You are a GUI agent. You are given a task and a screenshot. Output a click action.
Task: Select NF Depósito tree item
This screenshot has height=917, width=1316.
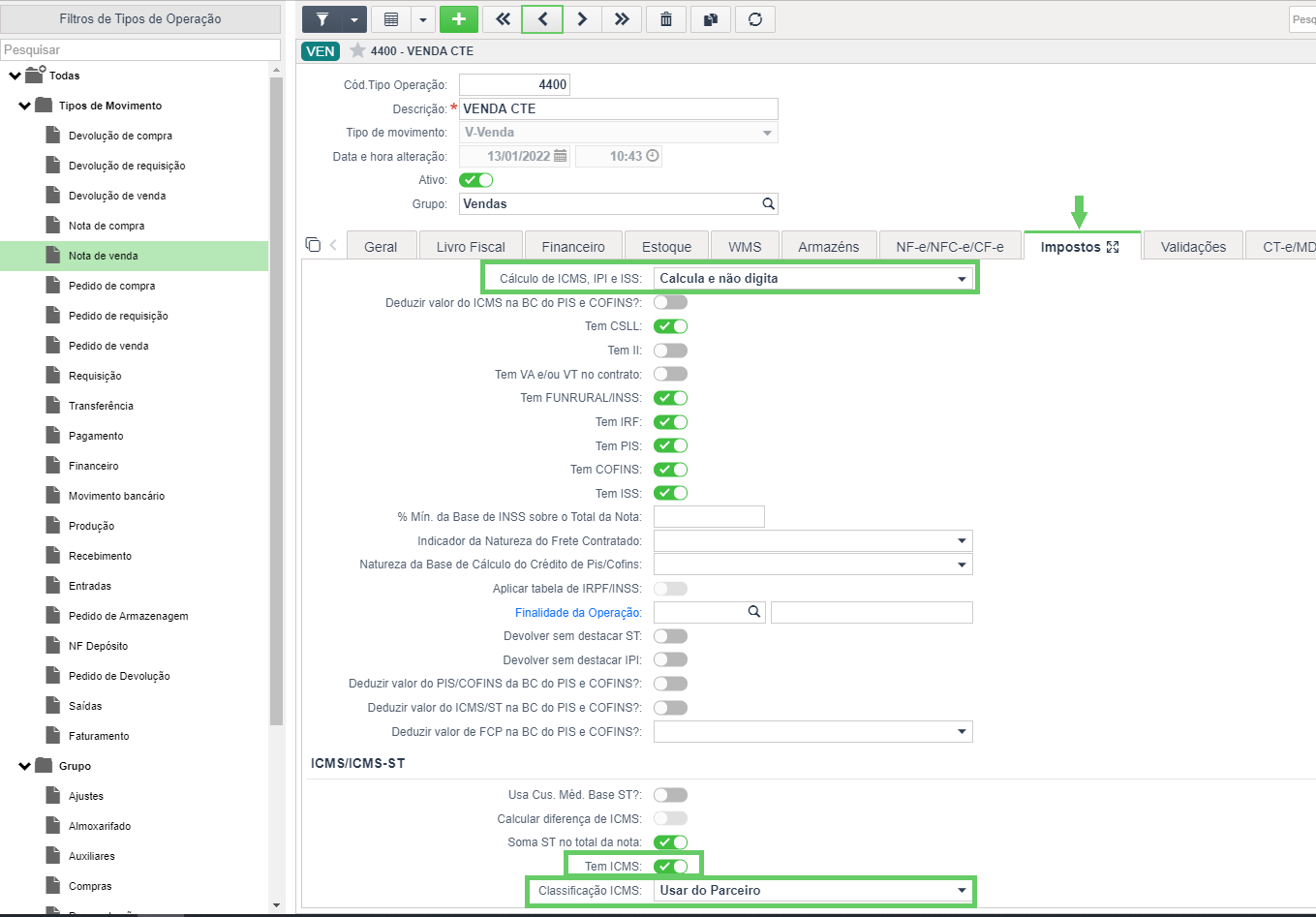pos(98,646)
